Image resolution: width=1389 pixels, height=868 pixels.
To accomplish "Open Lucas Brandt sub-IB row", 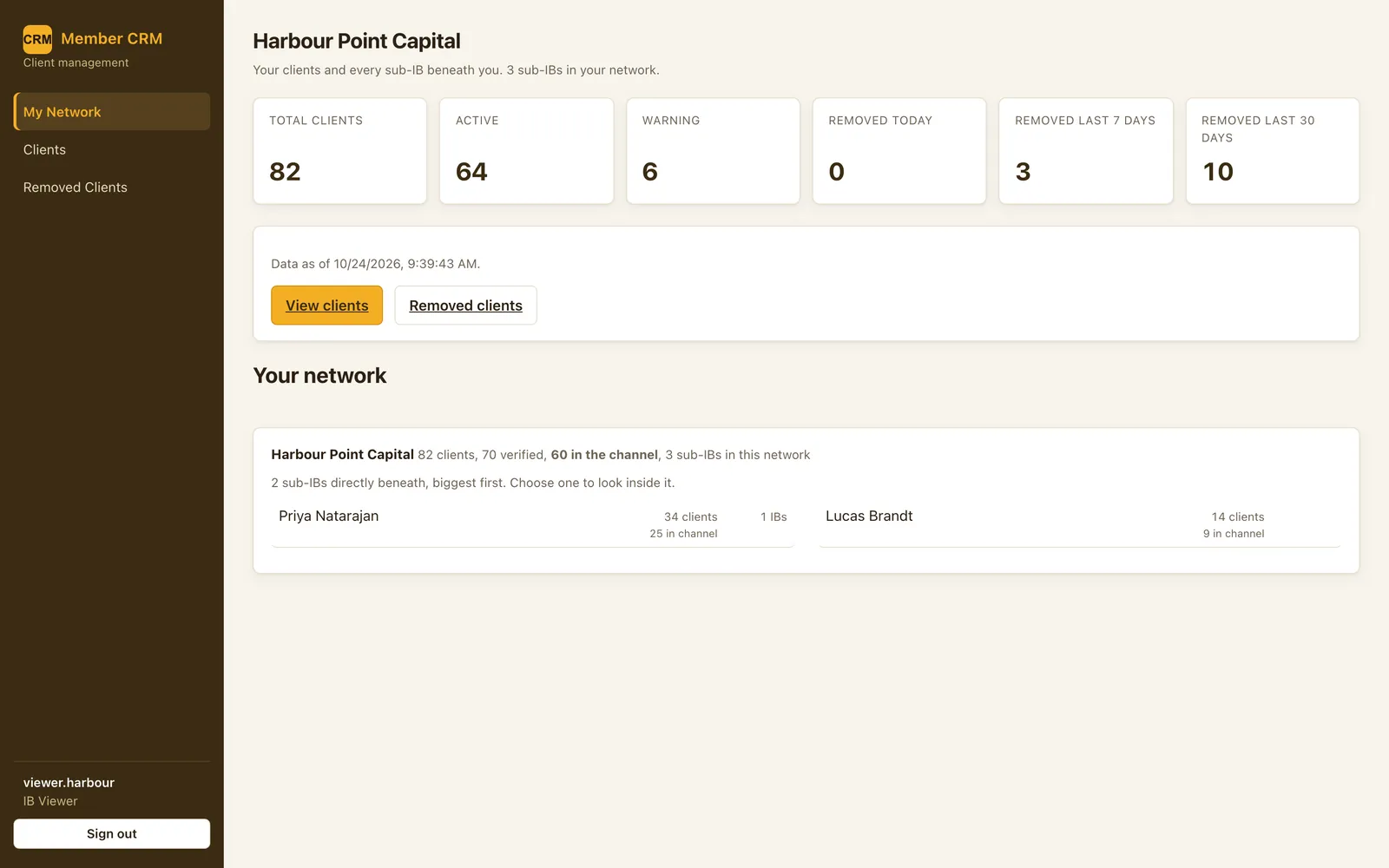I will (x=1080, y=524).
